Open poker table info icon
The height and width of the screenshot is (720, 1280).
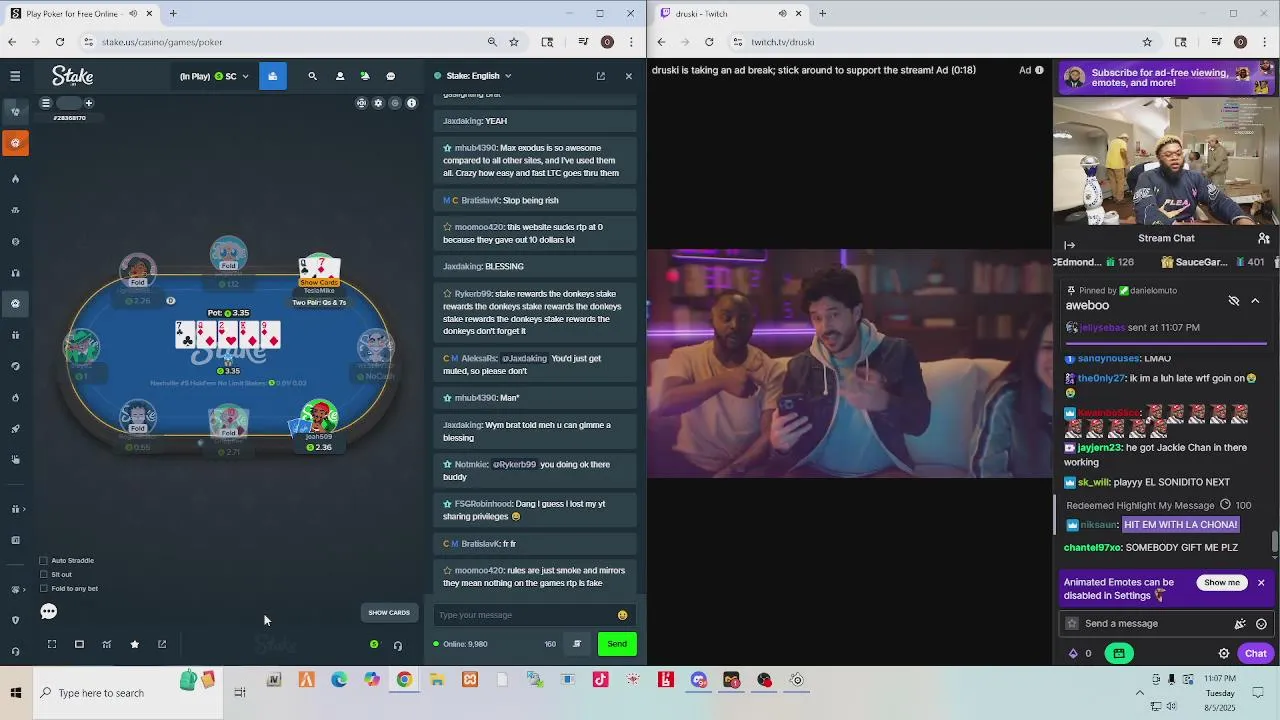click(411, 103)
